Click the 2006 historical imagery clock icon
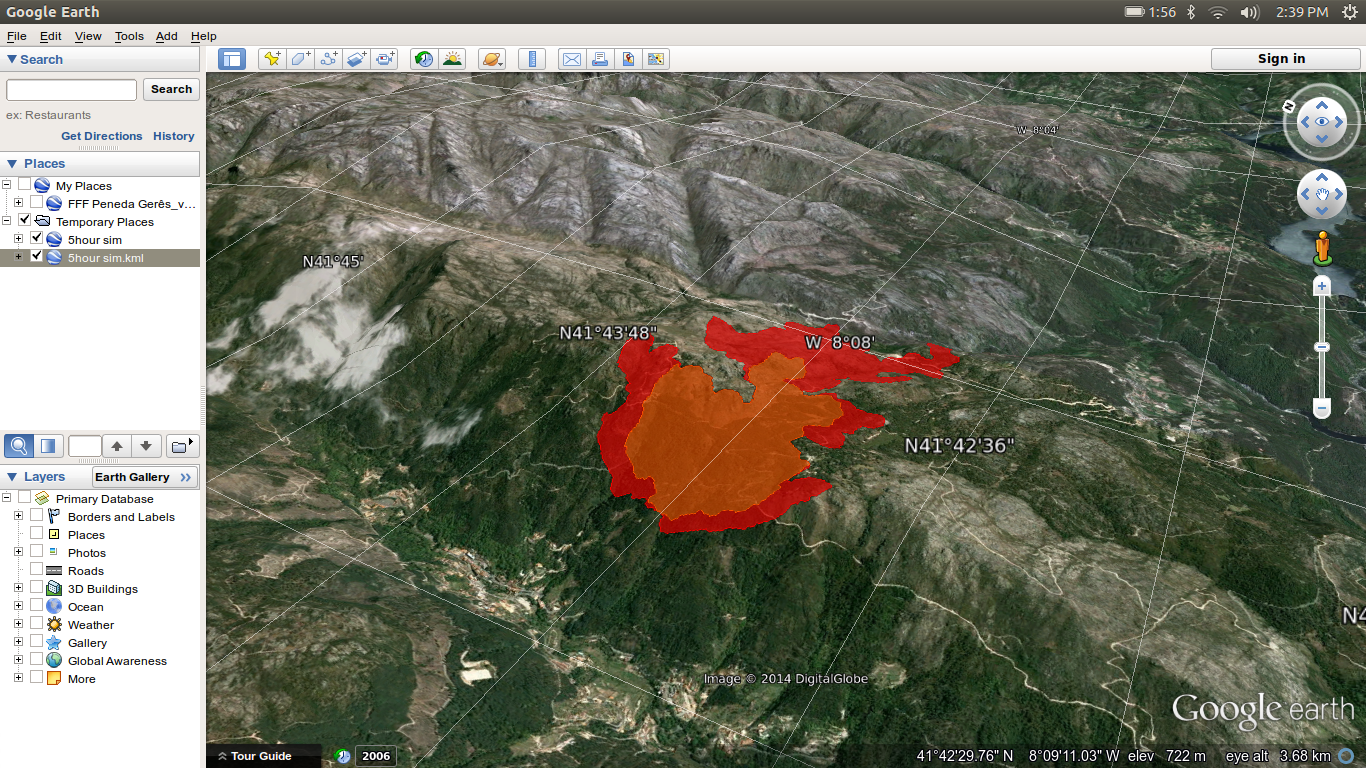1366x768 pixels. 343,756
